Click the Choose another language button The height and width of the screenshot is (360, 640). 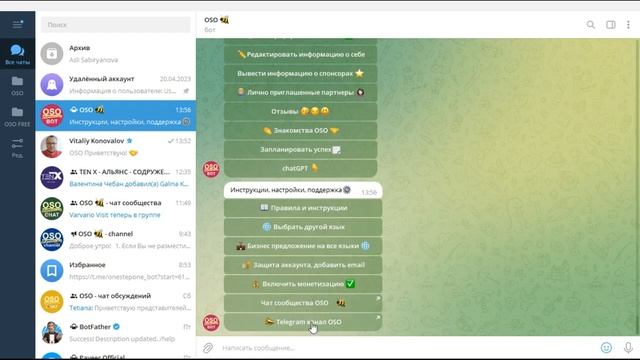point(303,227)
